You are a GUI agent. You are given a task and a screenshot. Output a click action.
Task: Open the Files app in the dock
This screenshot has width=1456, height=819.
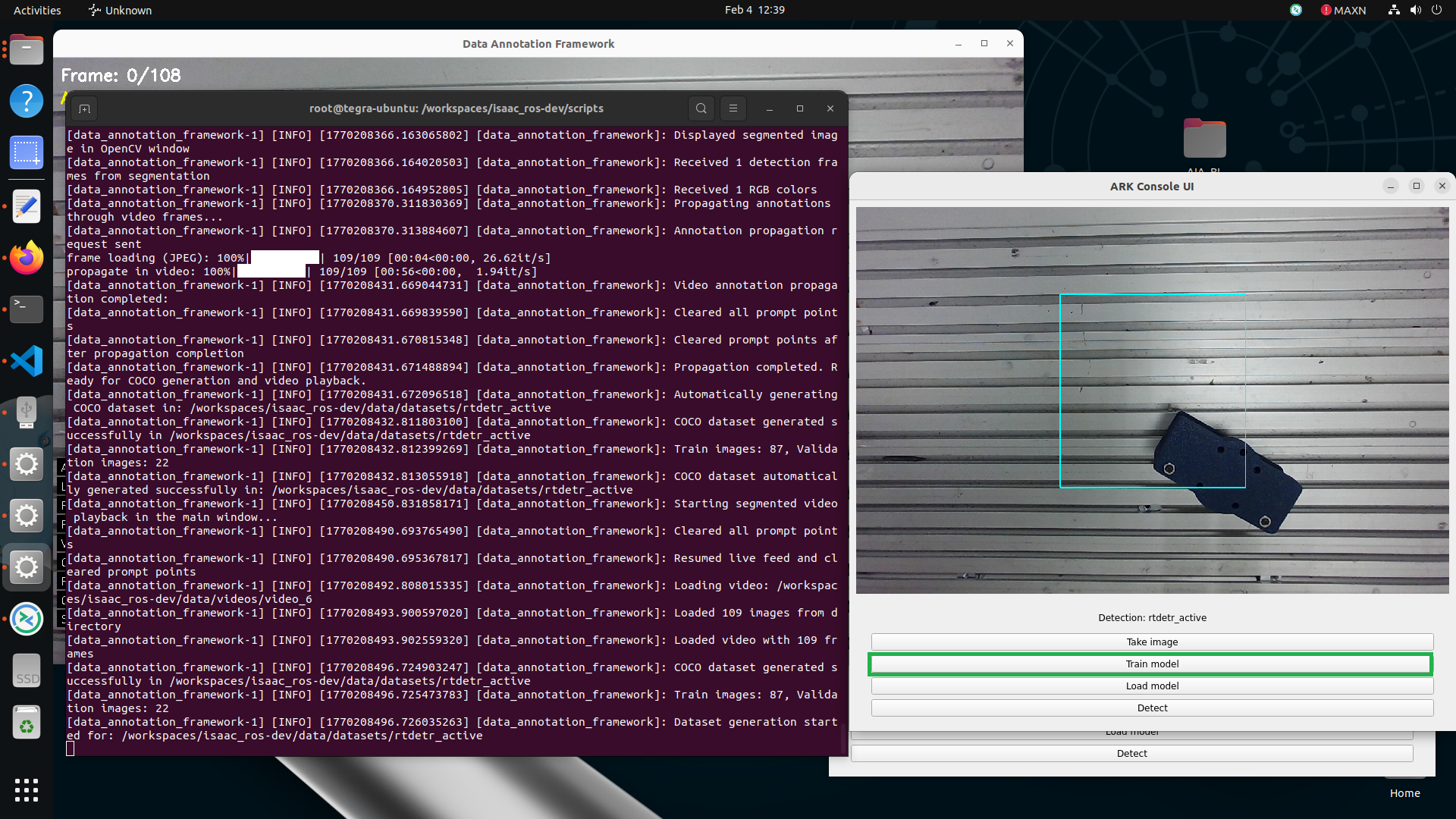click(27, 49)
